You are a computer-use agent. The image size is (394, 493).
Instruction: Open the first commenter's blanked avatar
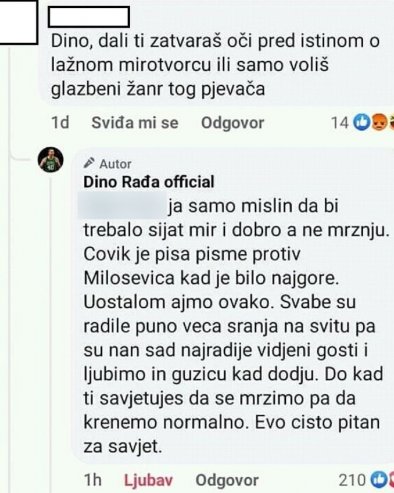click(17, 21)
